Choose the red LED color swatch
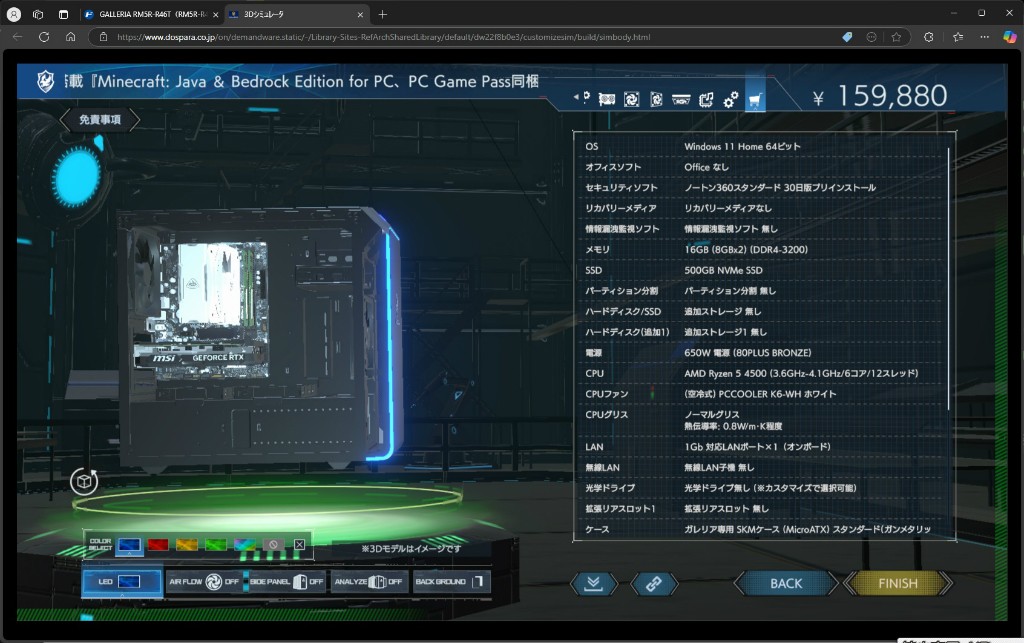This screenshot has height=643, width=1024. click(x=158, y=544)
